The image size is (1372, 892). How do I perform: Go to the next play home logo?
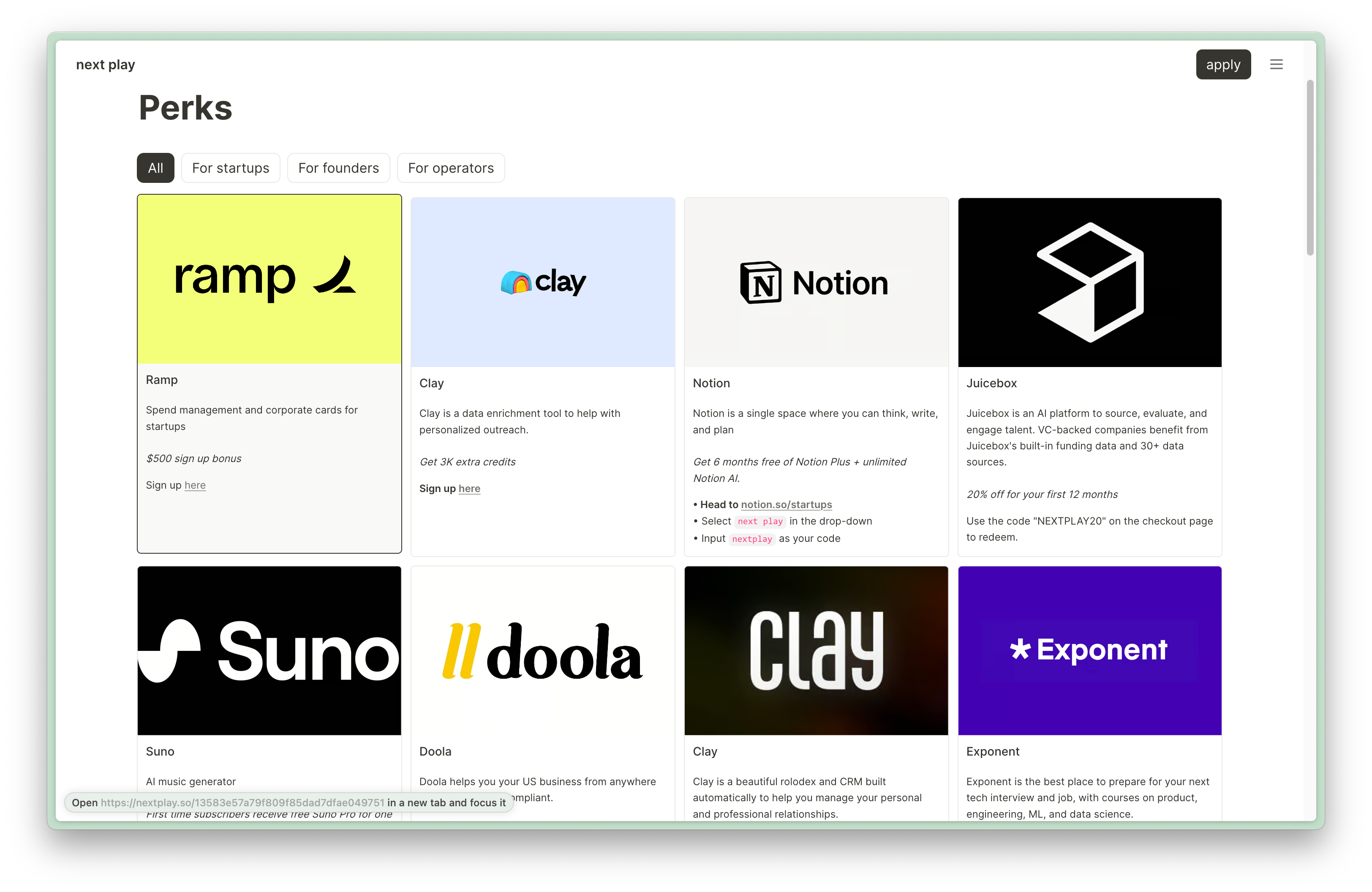(x=106, y=65)
